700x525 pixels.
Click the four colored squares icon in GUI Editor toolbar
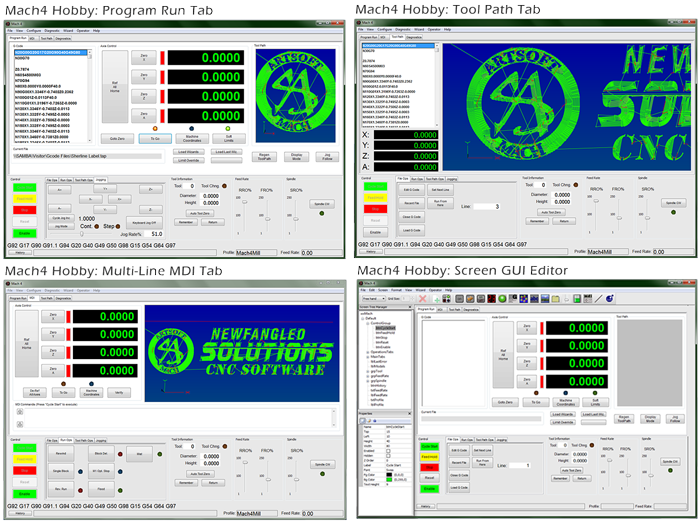[446, 299]
